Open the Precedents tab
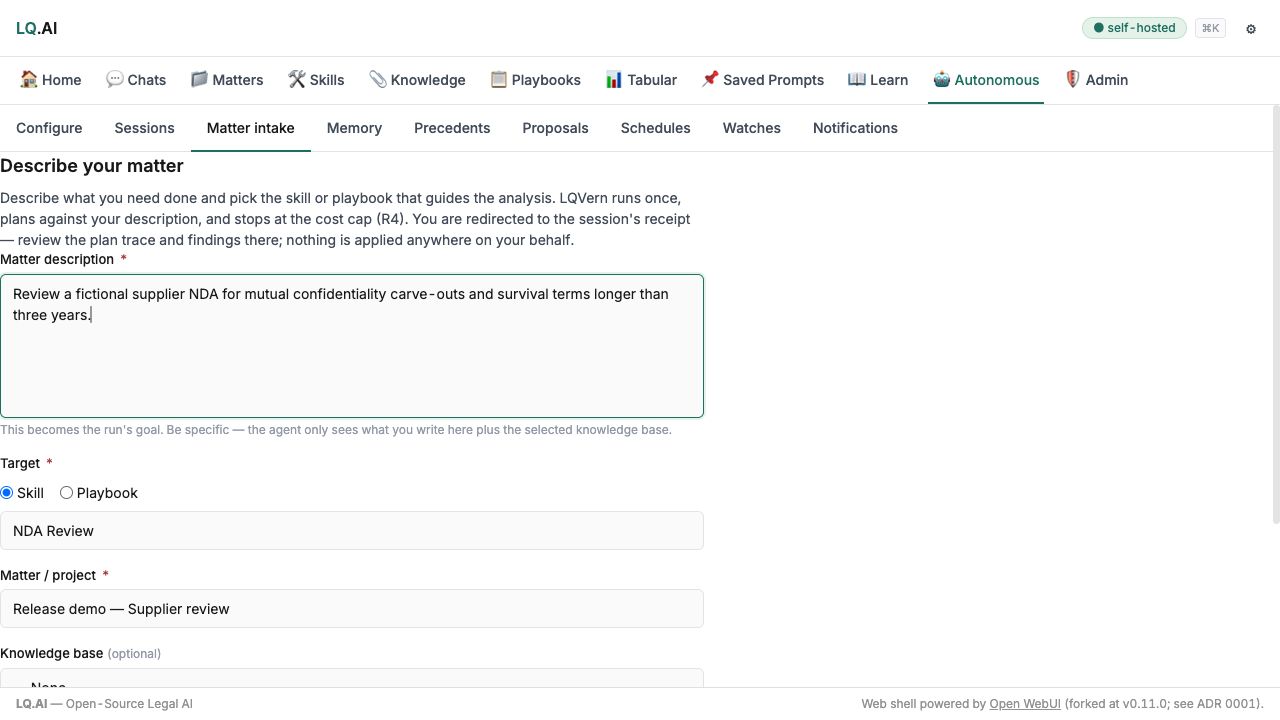 (x=452, y=128)
